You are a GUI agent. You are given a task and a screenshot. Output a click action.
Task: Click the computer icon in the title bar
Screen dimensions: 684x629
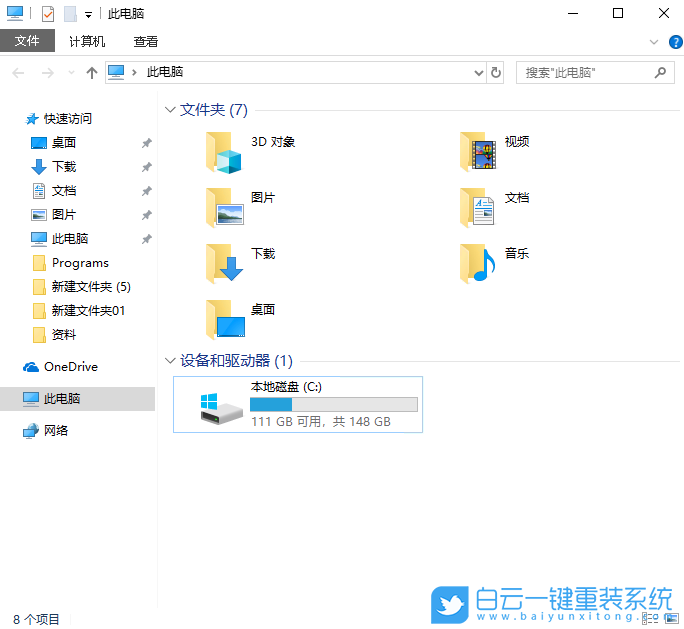click(x=15, y=13)
